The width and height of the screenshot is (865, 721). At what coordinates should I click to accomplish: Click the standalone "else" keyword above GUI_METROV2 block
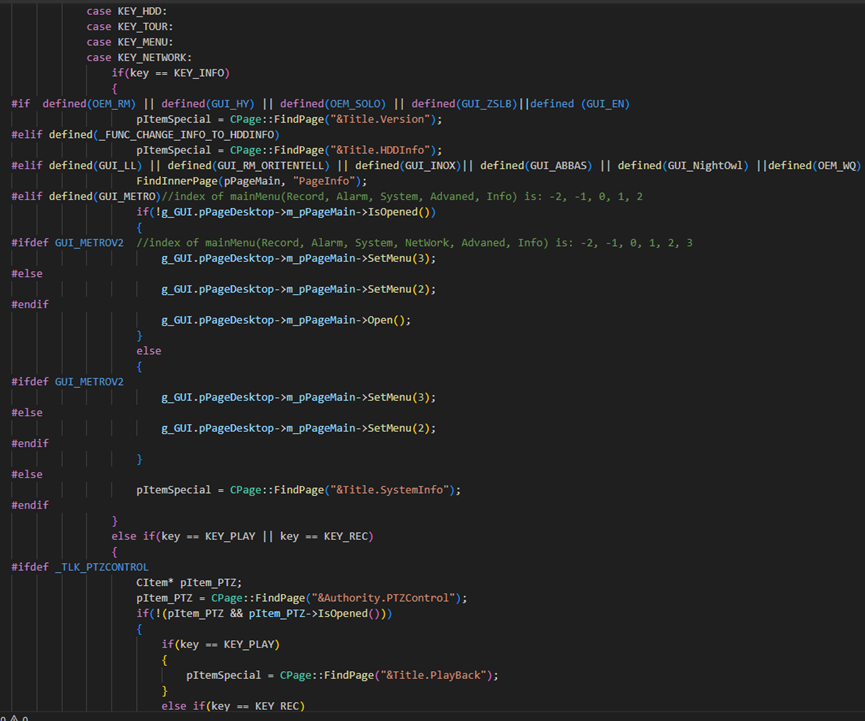[149, 351]
